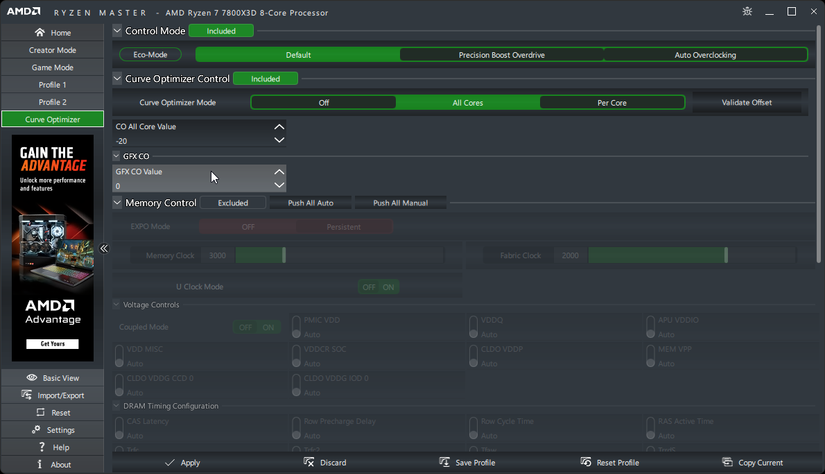Toggle Curve Optimizer Control Included button
Image resolution: width=825 pixels, height=474 pixels.
click(265, 79)
